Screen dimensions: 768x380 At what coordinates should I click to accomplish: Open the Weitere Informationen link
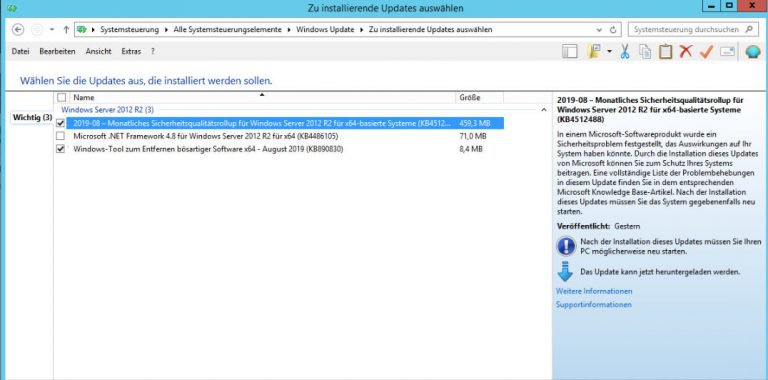594,291
